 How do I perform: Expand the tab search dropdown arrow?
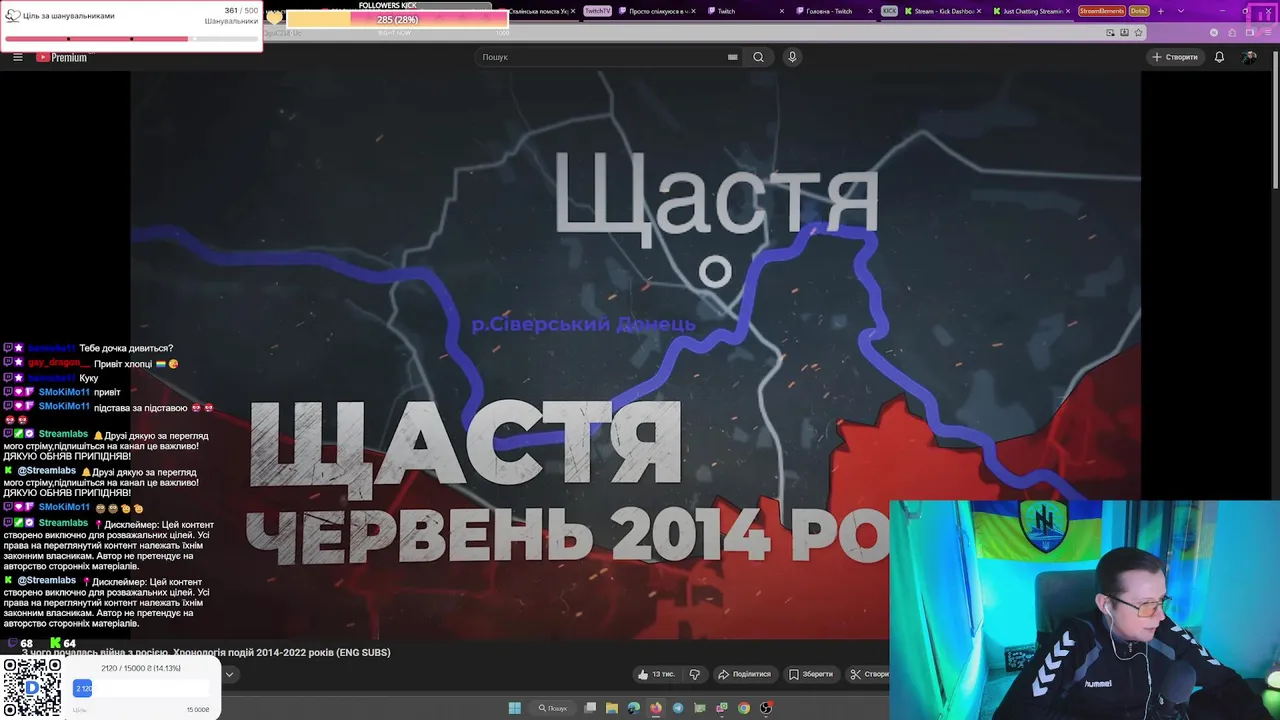click(1181, 11)
